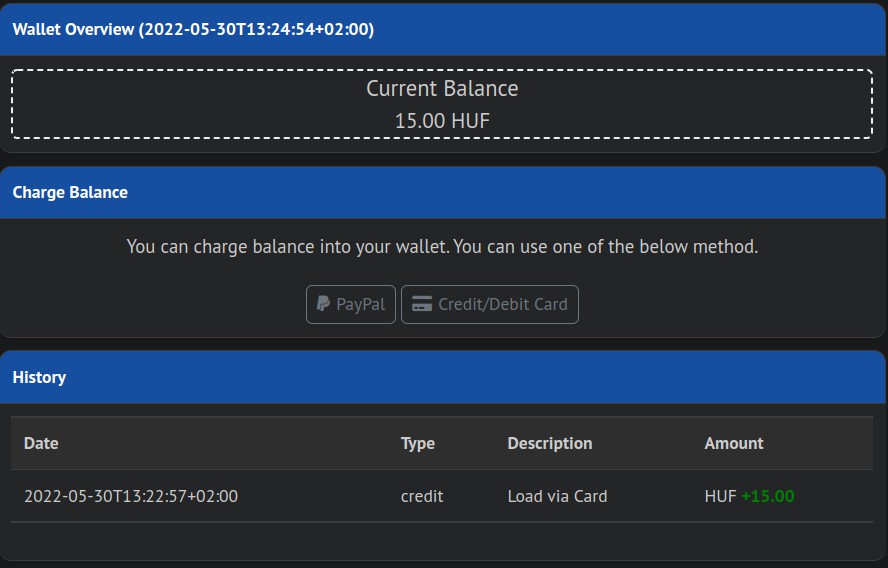
Task: Click the Current Balance label
Action: pyautogui.click(x=442, y=89)
